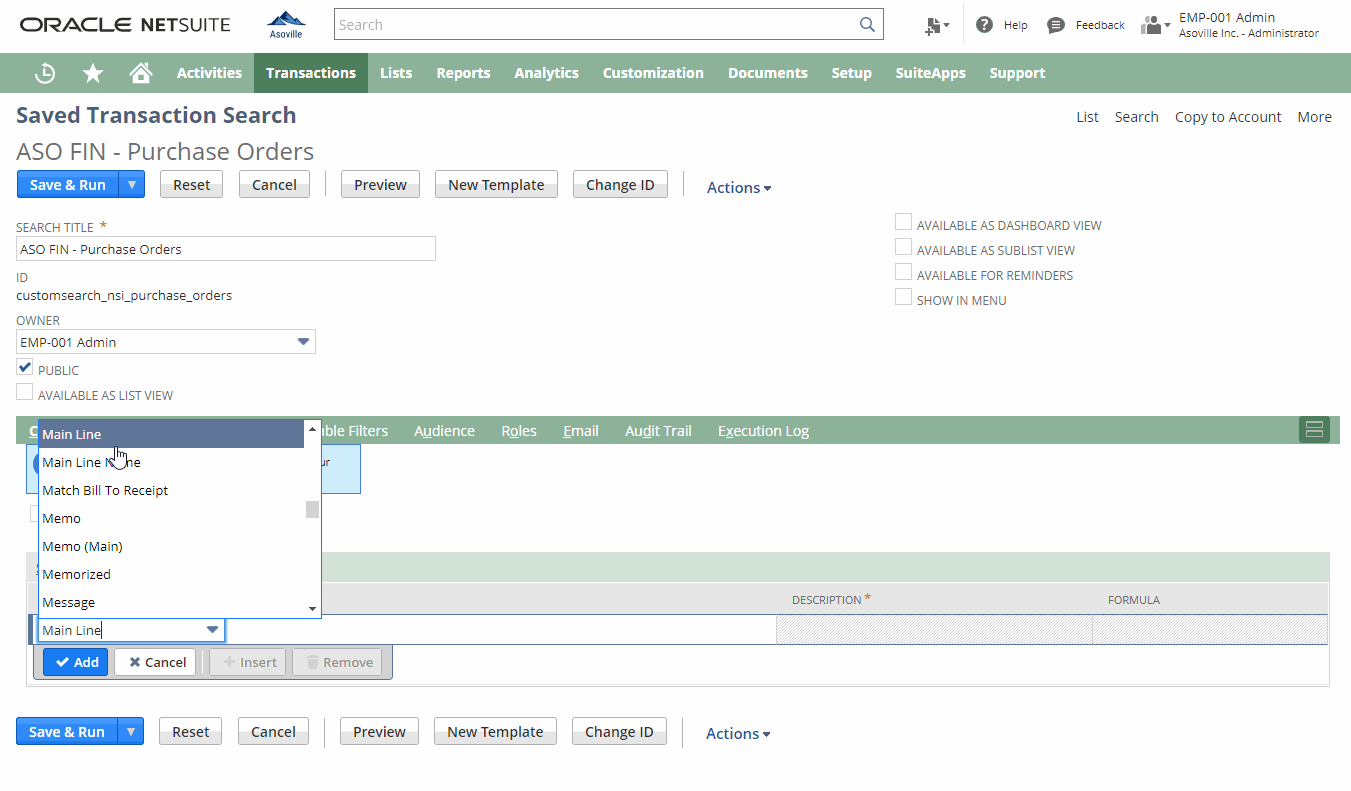This screenshot has width=1351, height=791.
Task: Check Available for Reminders
Action: pos(903,272)
